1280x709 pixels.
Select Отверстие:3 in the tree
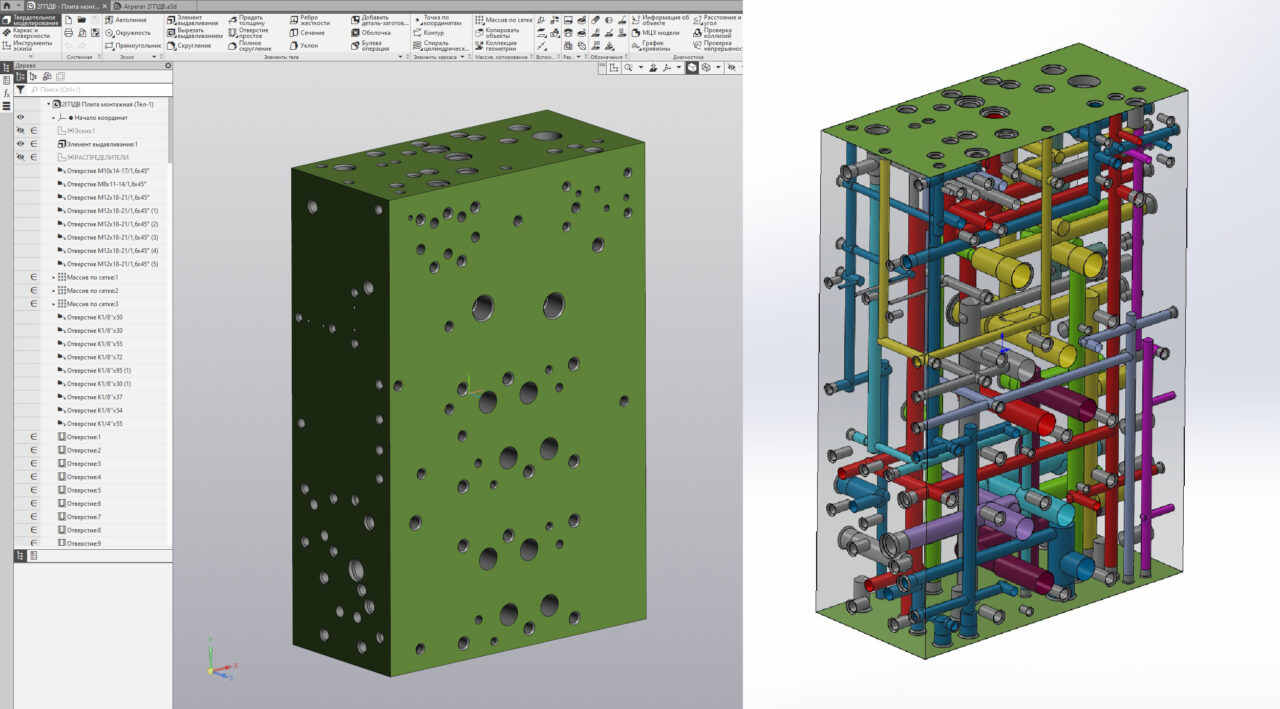[x=80, y=464]
